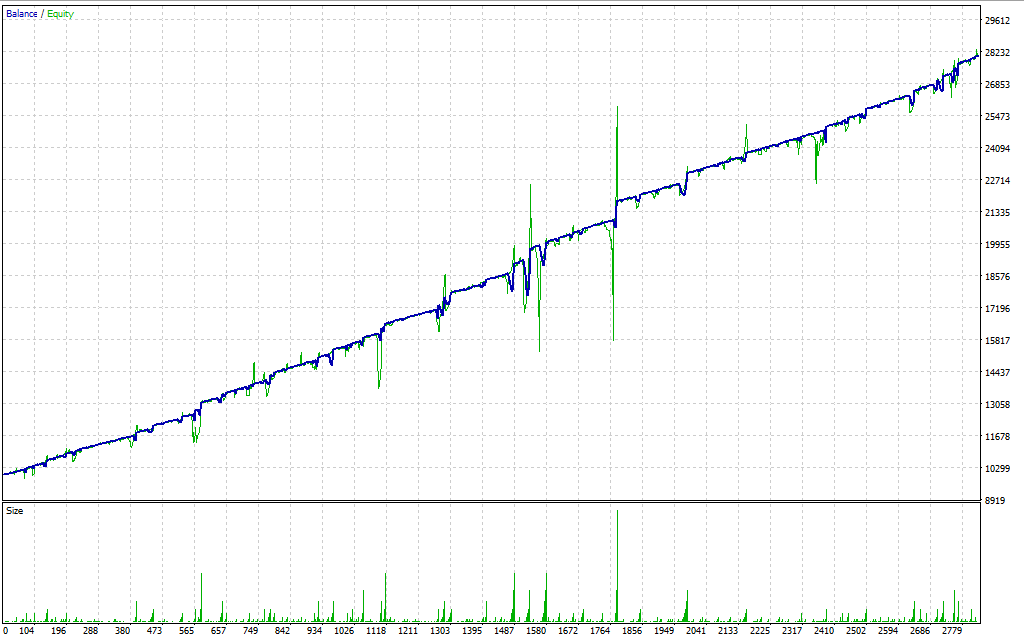The width and height of the screenshot is (1024, 640).
Task: Click the highest green equity spike top
Action: pyautogui.click(x=618, y=108)
